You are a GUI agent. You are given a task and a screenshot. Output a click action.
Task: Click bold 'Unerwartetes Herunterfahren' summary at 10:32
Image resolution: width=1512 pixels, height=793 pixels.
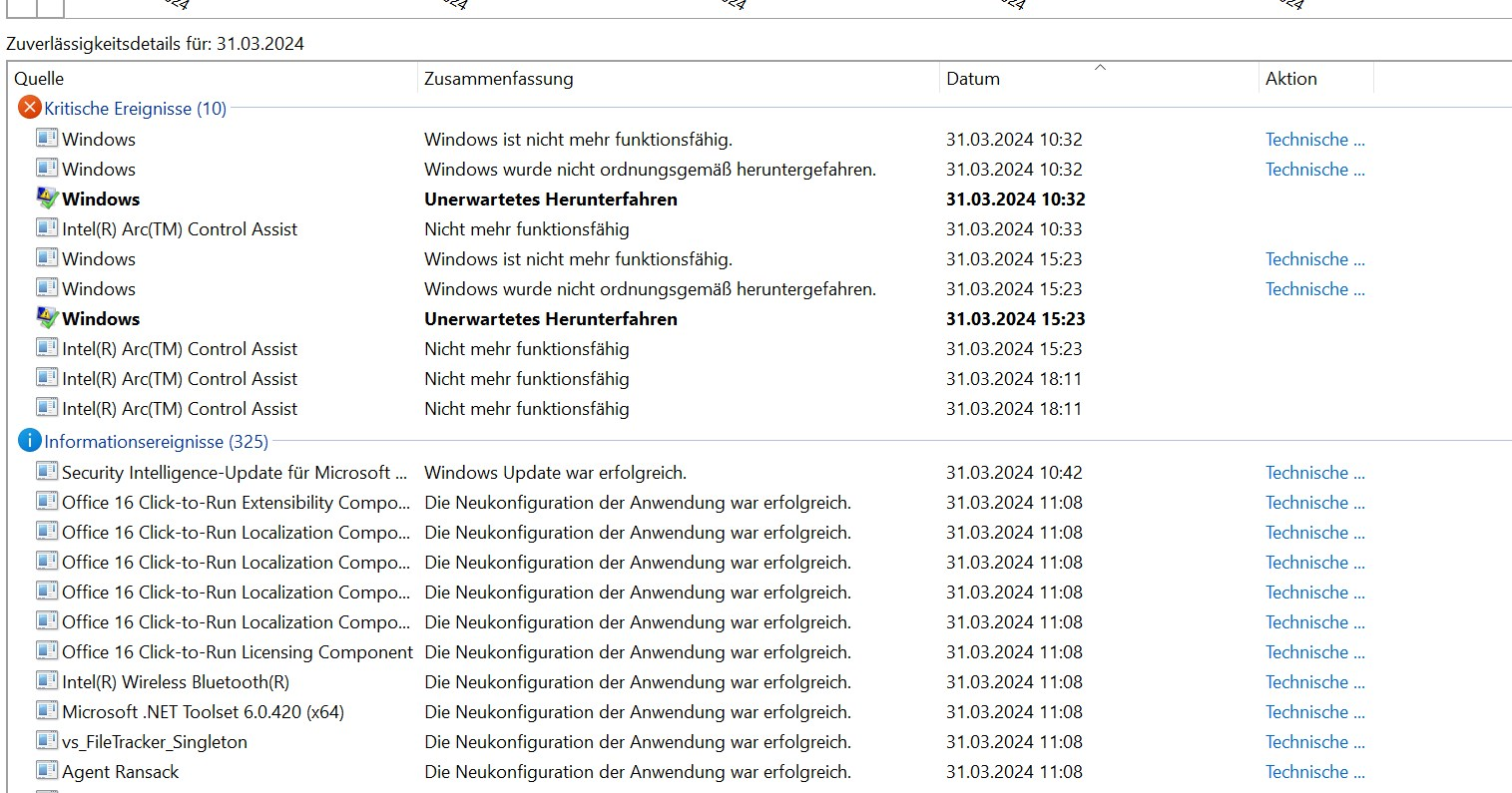tap(551, 199)
